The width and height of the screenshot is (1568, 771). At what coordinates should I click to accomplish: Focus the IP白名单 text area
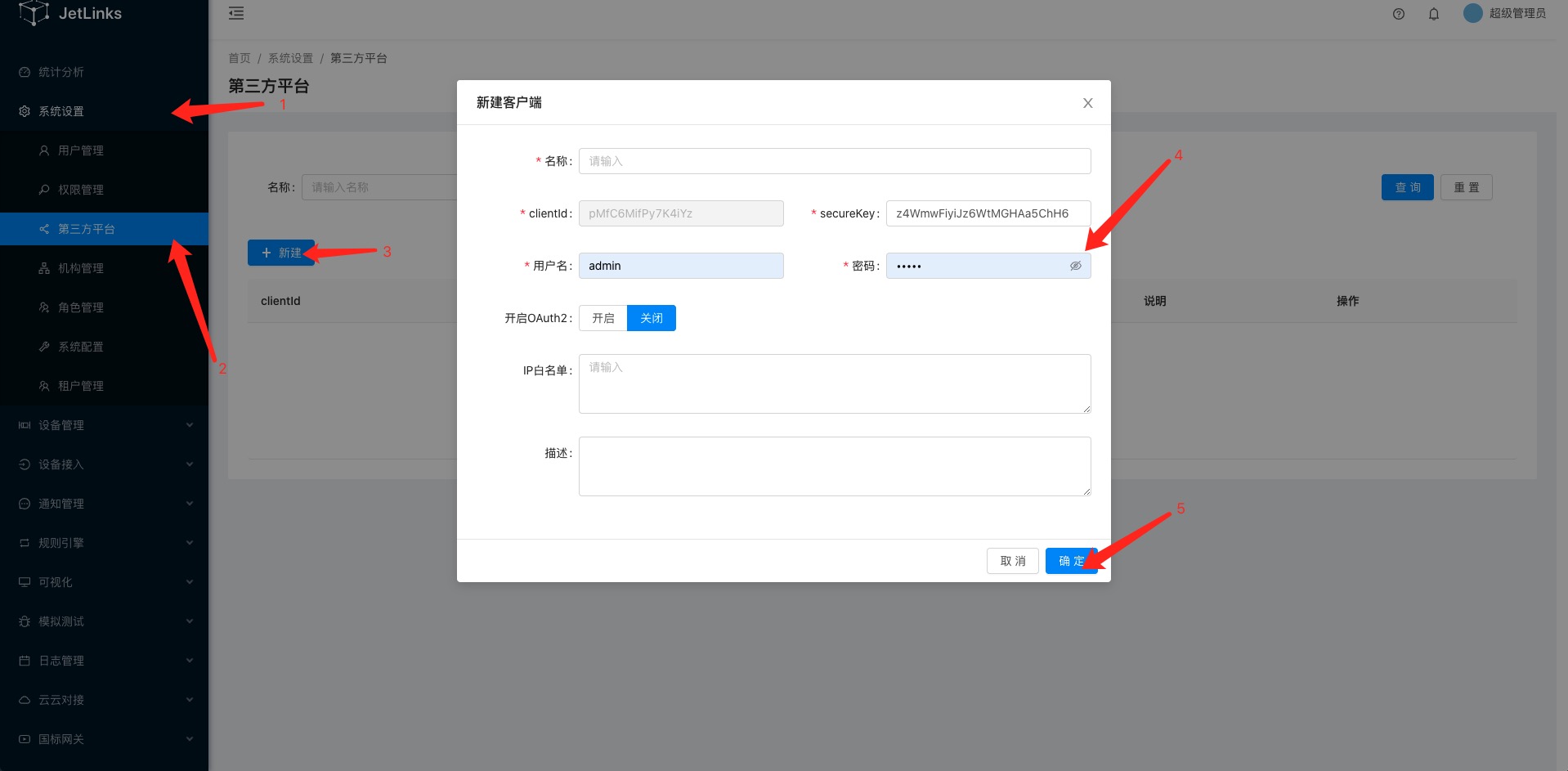(834, 383)
